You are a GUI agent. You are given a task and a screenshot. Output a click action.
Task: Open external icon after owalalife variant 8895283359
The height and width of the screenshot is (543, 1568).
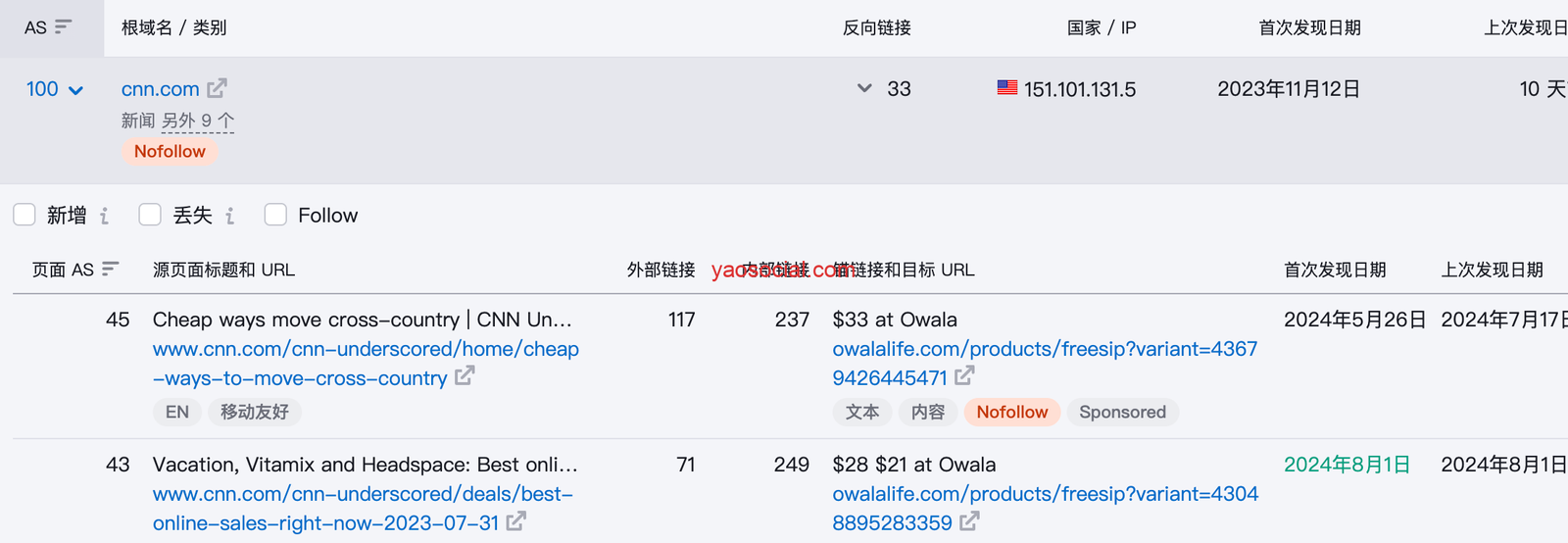tap(969, 521)
